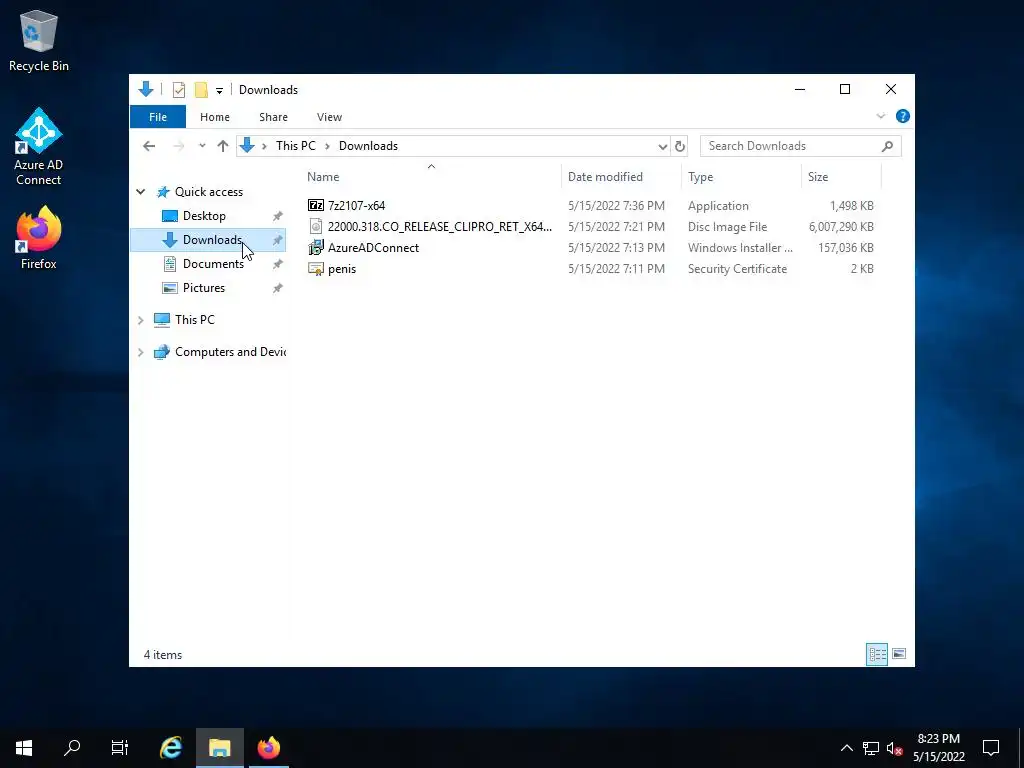This screenshot has height=768, width=1024.
Task: Sort files by the Name column
Action: pyautogui.click(x=431, y=177)
